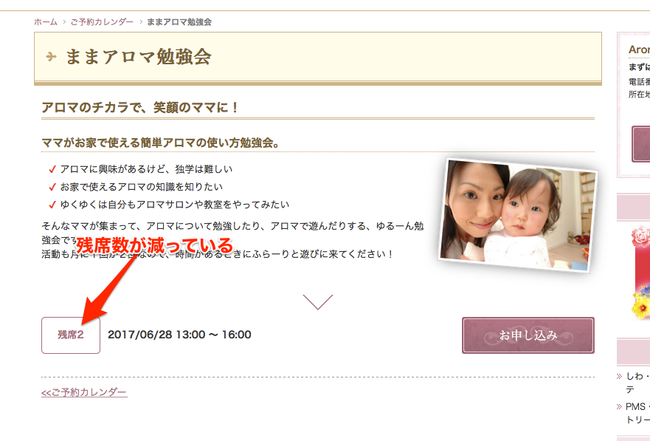Click the ホーム breadcrumb link

pos(46,22)
